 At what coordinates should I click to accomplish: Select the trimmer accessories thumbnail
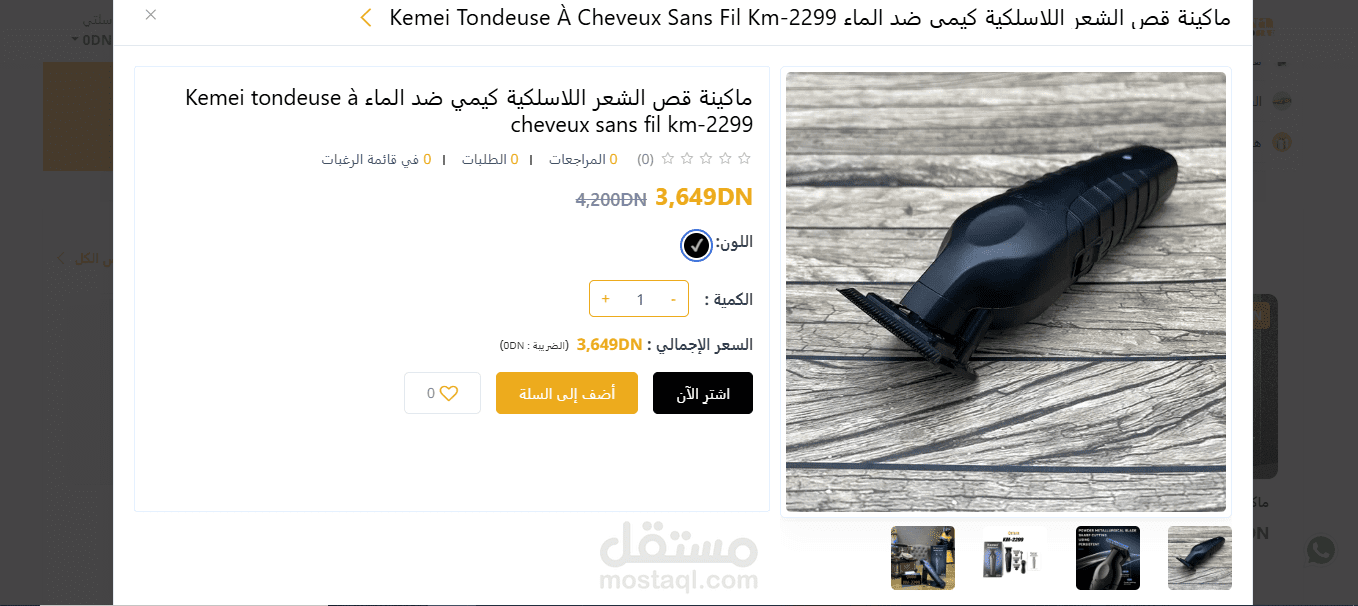923,558
